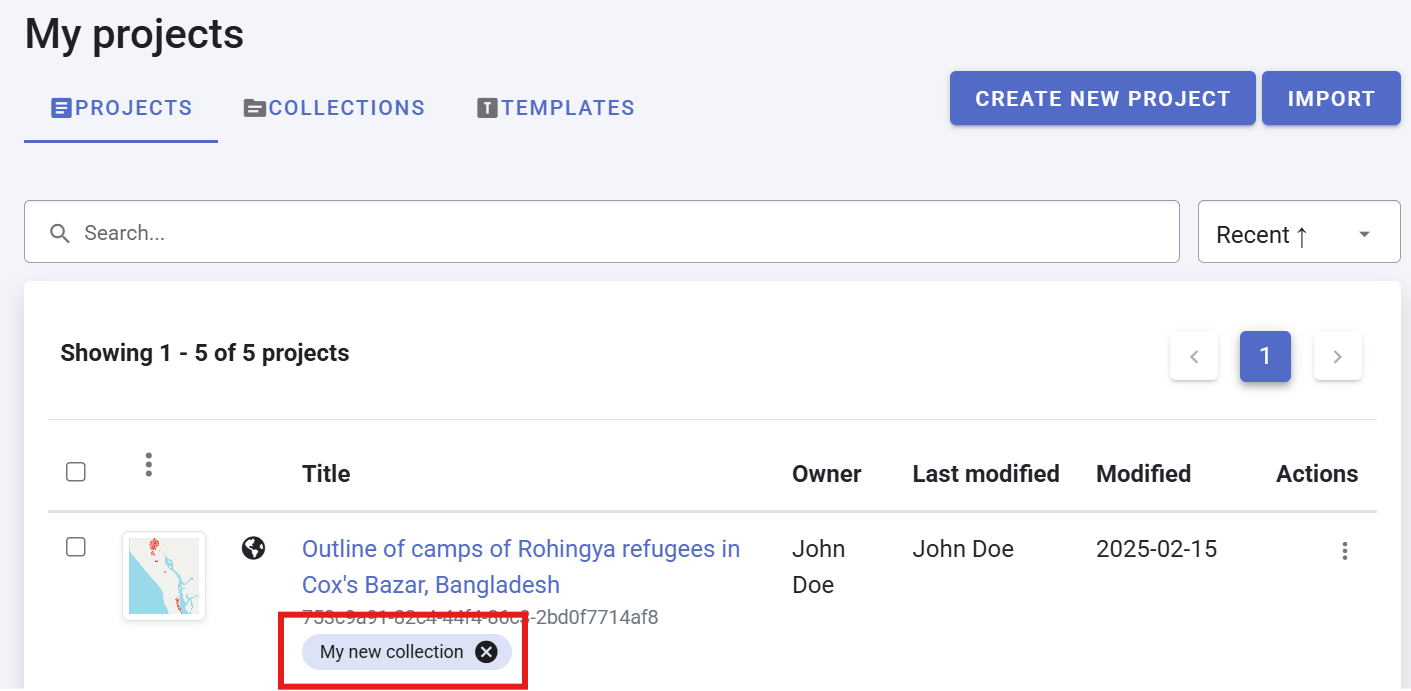This screenshot has width=1411, height=691.
Task: Check the Rohingya refugees project checkbox
Action: pyautogui.click(x=76, y=547)
